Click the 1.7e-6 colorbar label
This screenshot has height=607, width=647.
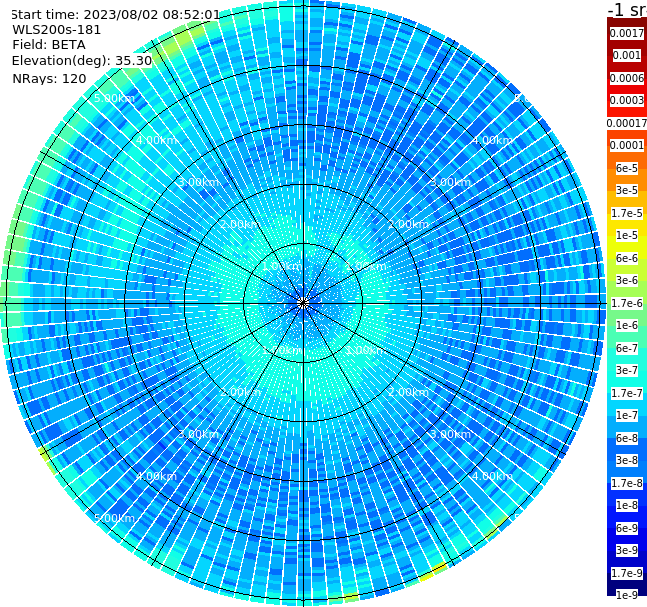[627, 303]
